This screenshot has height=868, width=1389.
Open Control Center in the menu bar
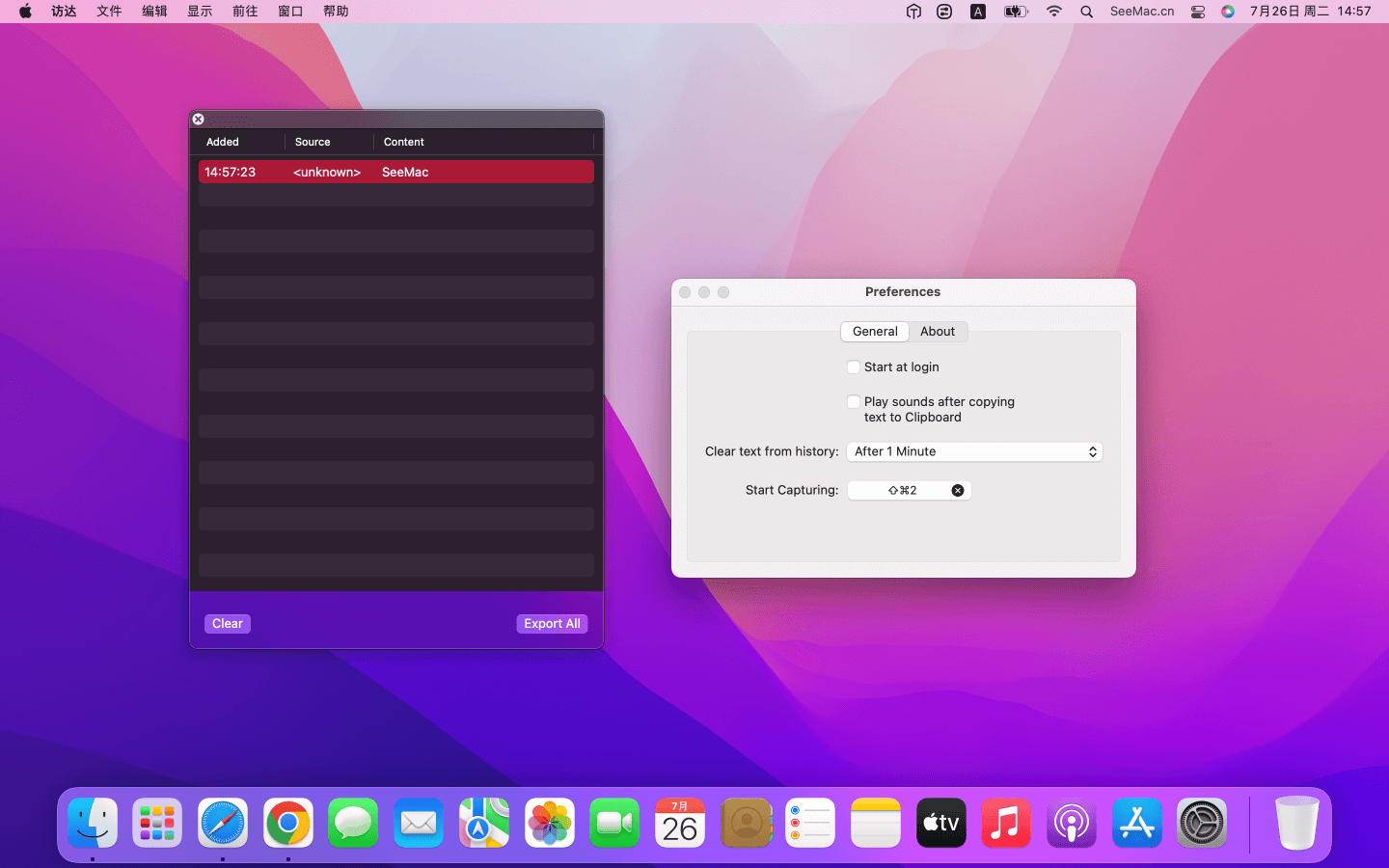pos(1198,12)
